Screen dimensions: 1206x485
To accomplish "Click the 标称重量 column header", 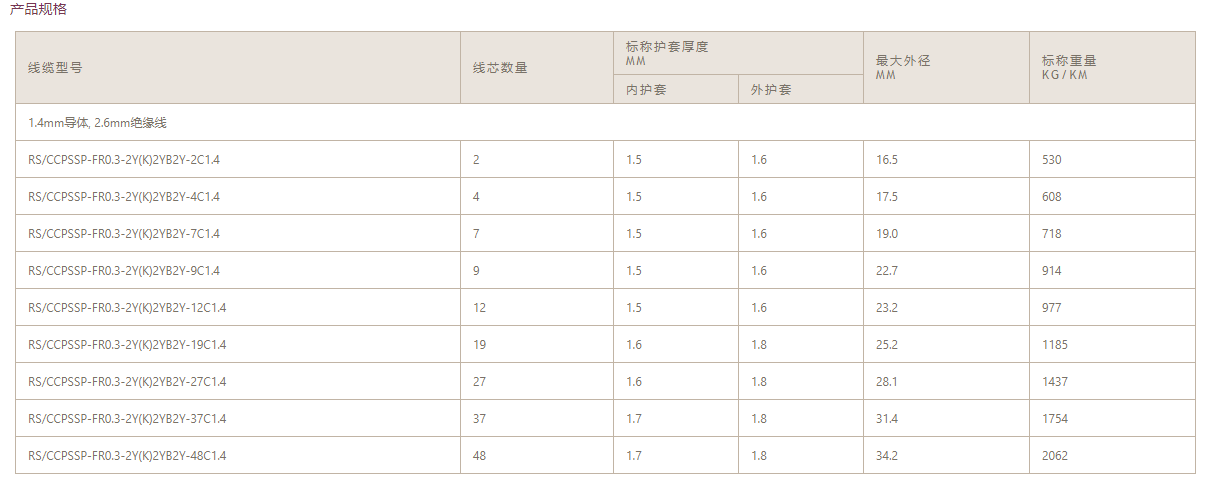I will tap(1069, 61).
